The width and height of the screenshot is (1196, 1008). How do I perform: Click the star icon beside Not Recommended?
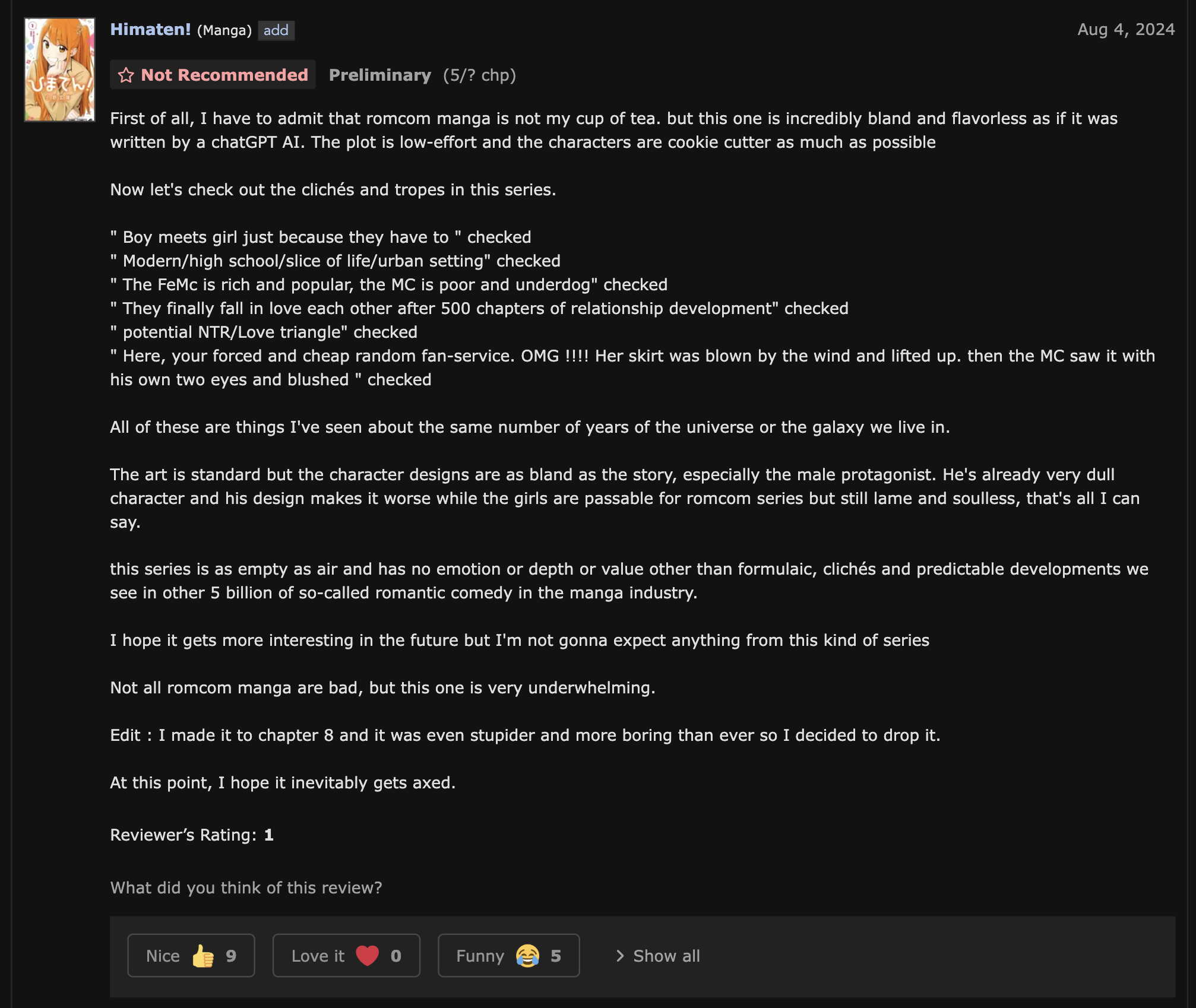click(x=126, y=75)
